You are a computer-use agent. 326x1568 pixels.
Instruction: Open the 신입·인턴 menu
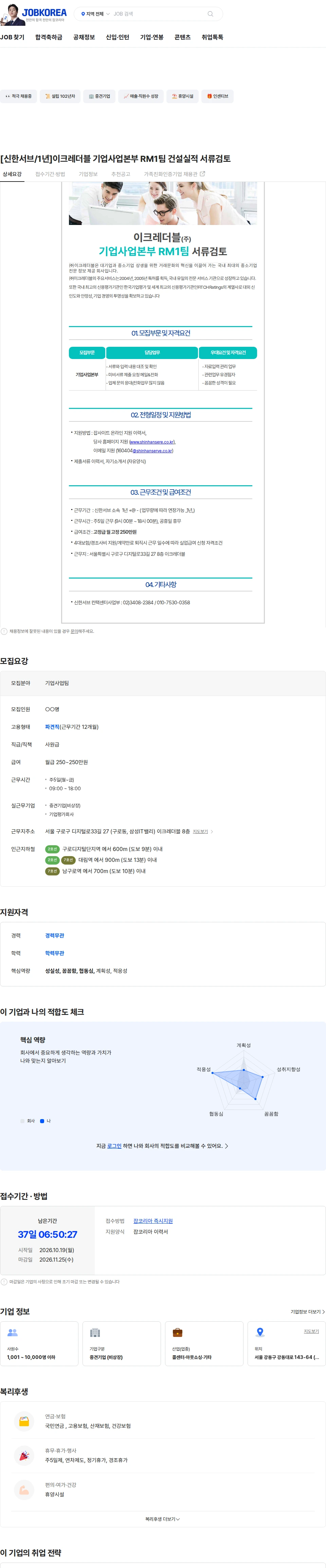pyautogui.click(x=117, y=37)
